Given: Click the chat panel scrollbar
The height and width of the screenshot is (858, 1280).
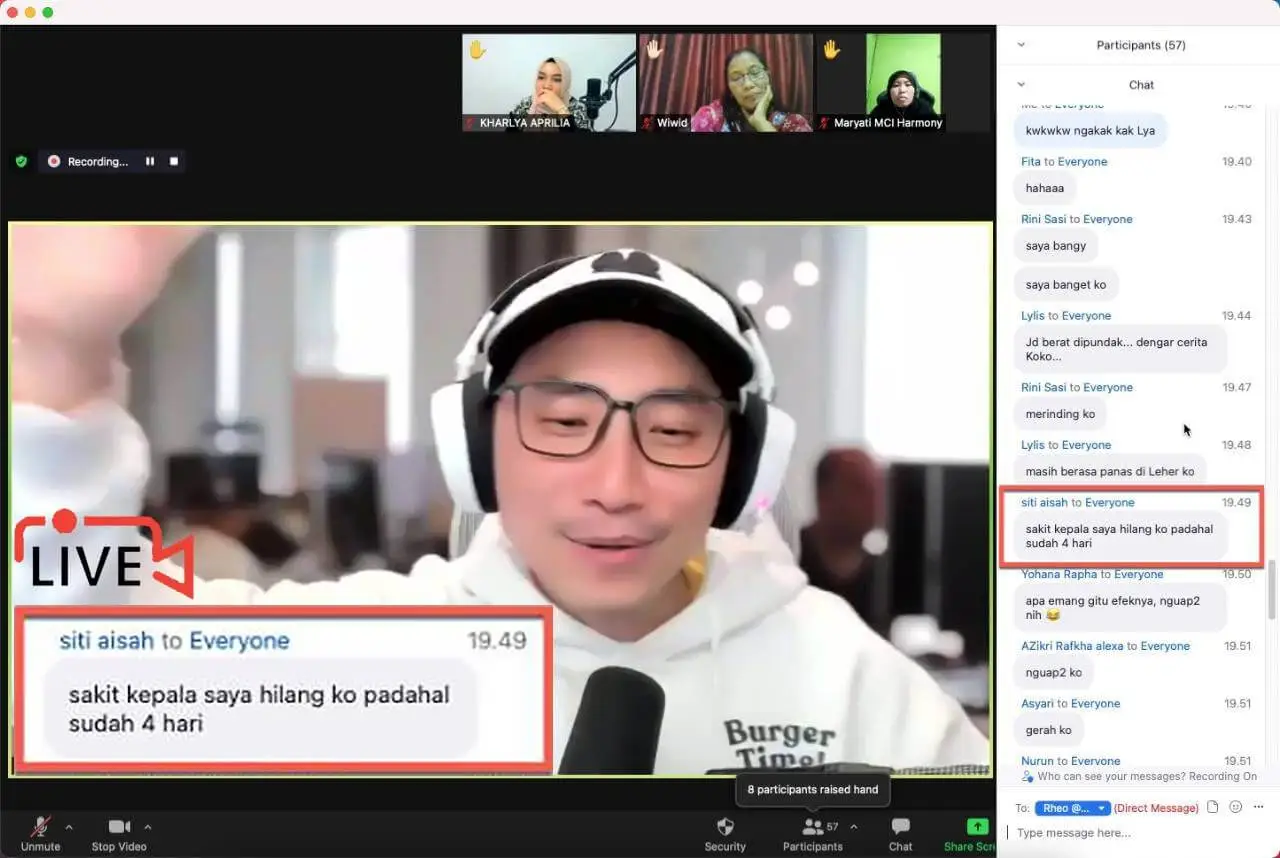Looking at the screenshot, I should [1272, 589].
